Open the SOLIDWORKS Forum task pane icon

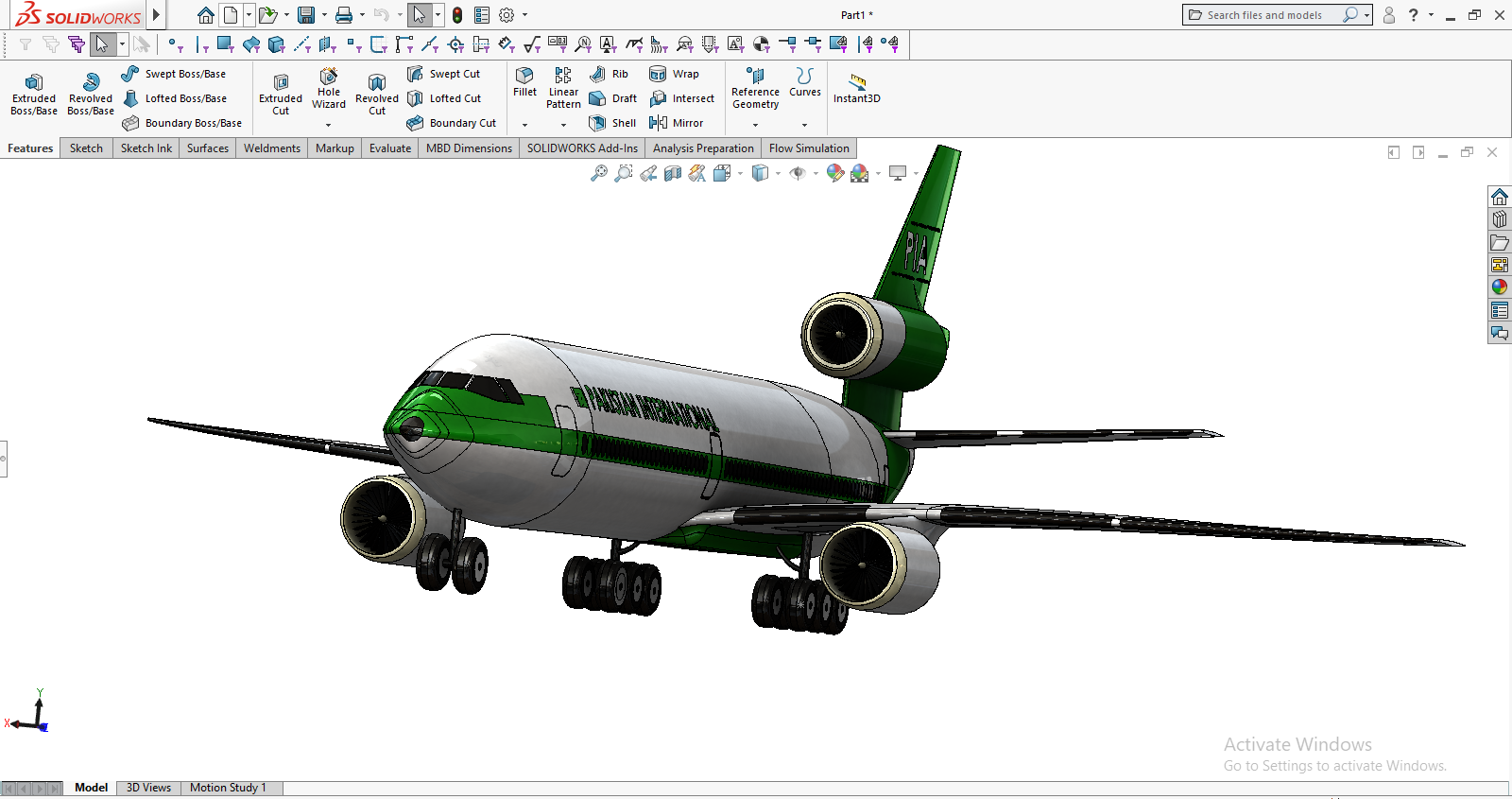(x=1500, y=333)
